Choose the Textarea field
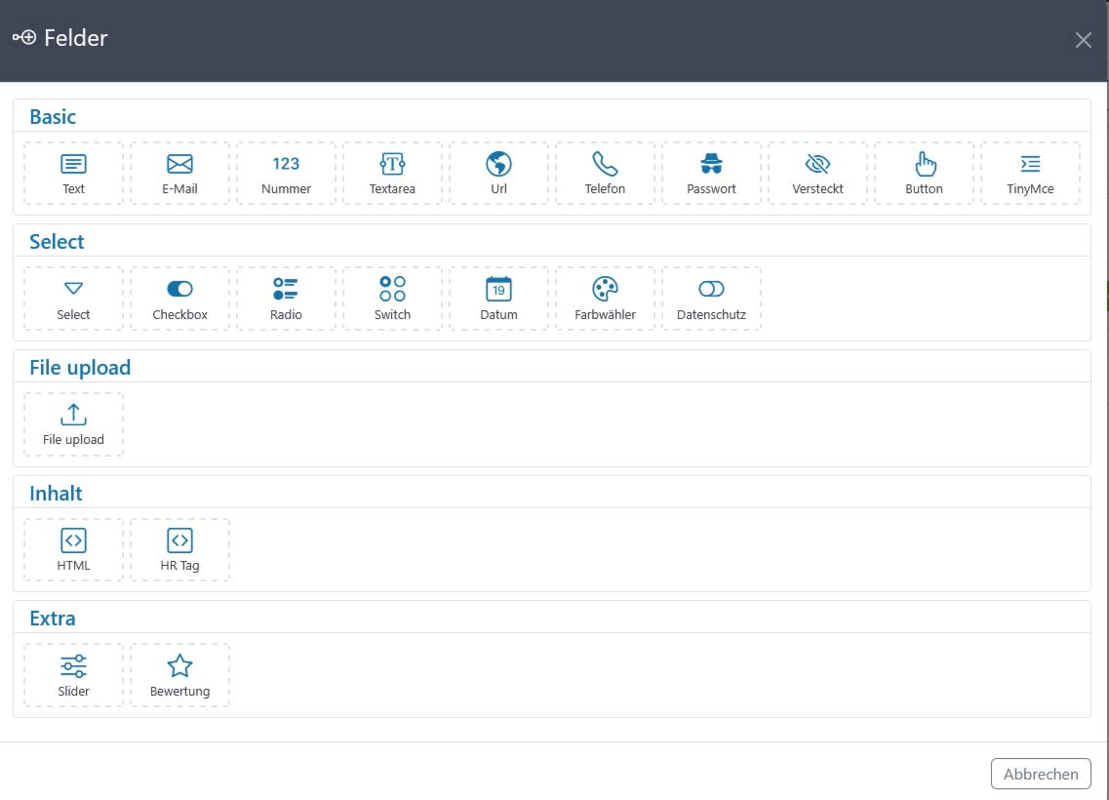The height and width of the screenshot is (800, 1109). tap(392, 173)
